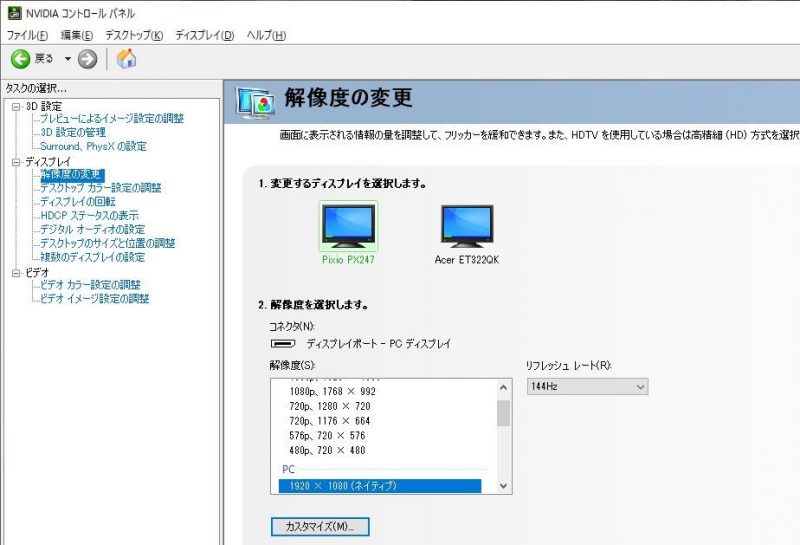The image size is (800, 545).
Task: Open 複数のディスプレイの設定
Action: [92, 257]
